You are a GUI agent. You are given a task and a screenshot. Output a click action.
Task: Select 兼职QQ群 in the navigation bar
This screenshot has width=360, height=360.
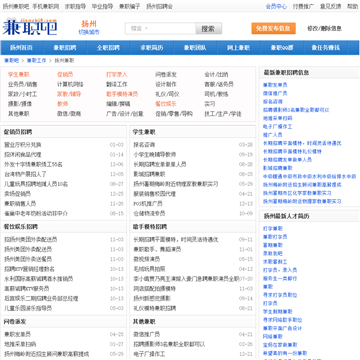pos(282,48)
